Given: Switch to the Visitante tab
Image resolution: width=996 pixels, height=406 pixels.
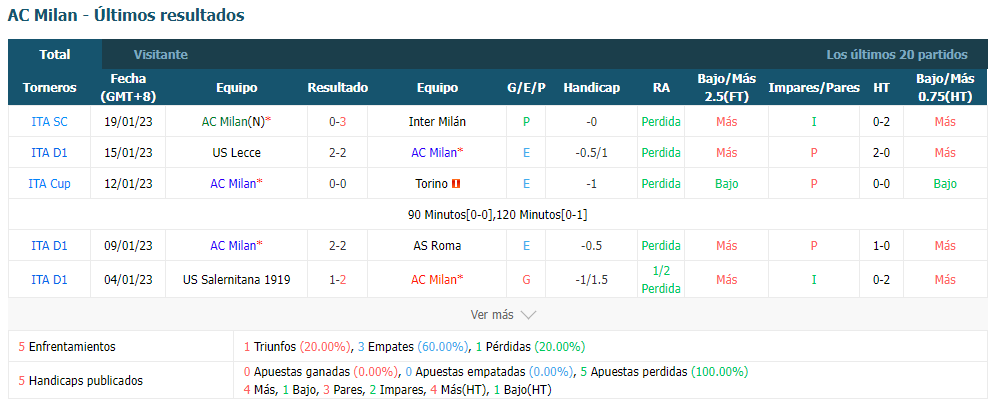Looking at the screenshot, I should pos(161,55).
